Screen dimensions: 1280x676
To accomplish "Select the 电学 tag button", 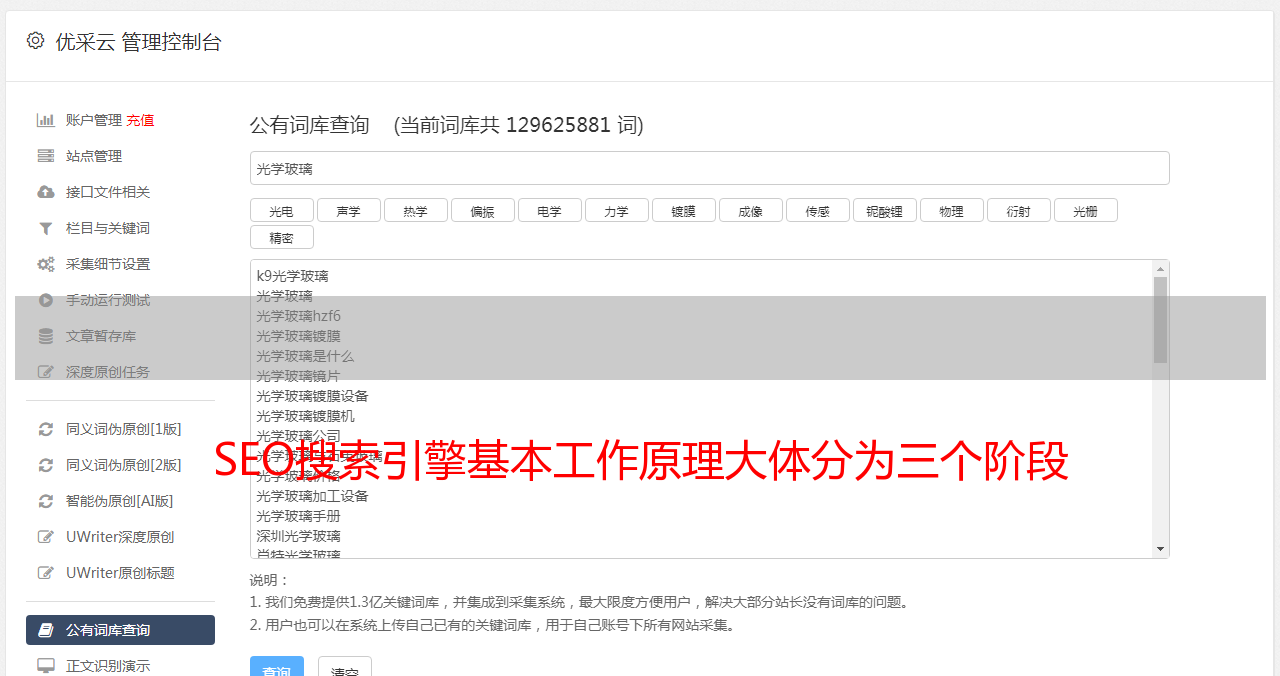I will point(549,211).
